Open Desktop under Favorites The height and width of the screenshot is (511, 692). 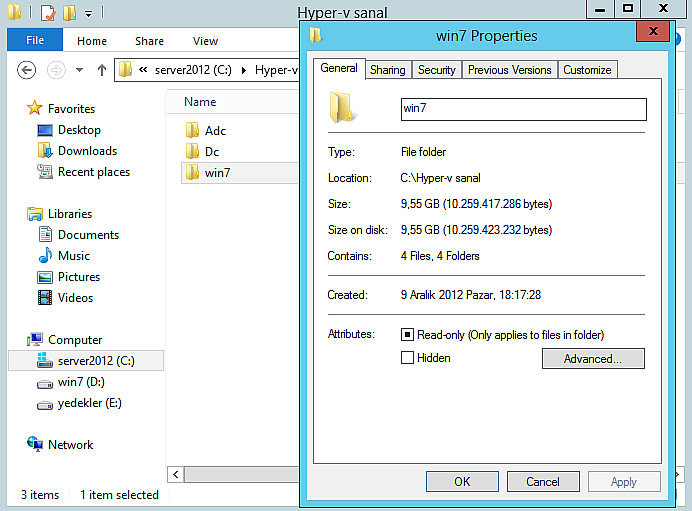click(x=79, y=130)
